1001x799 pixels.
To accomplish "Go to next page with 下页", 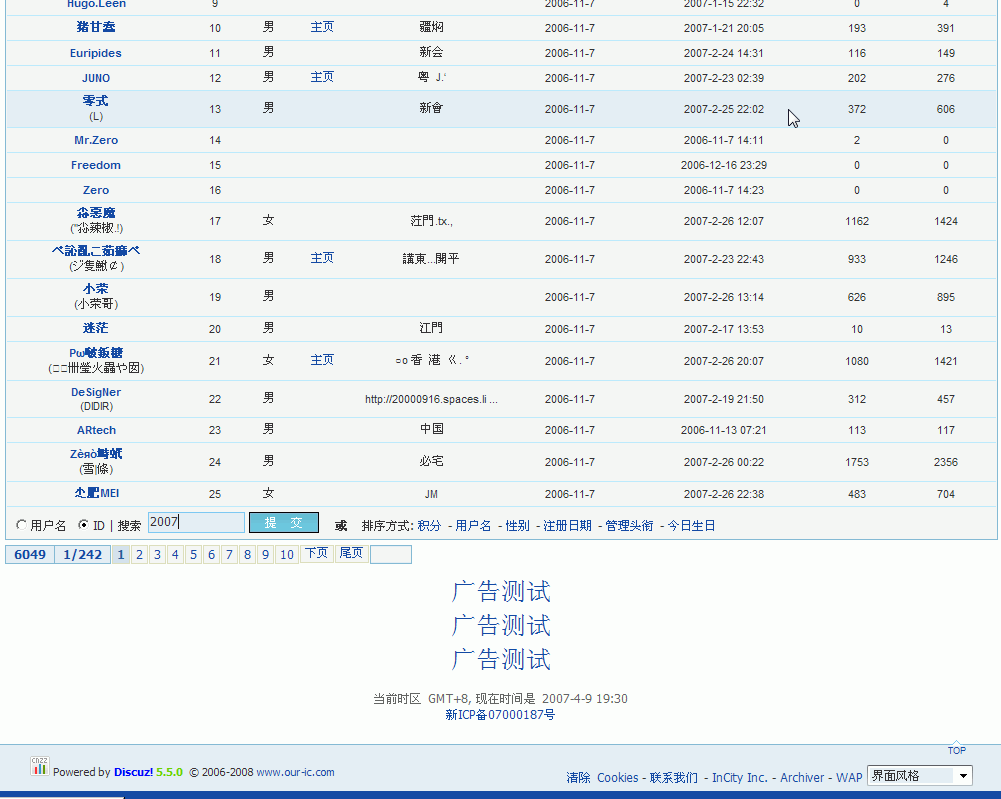I will click(x=317, y=553).
